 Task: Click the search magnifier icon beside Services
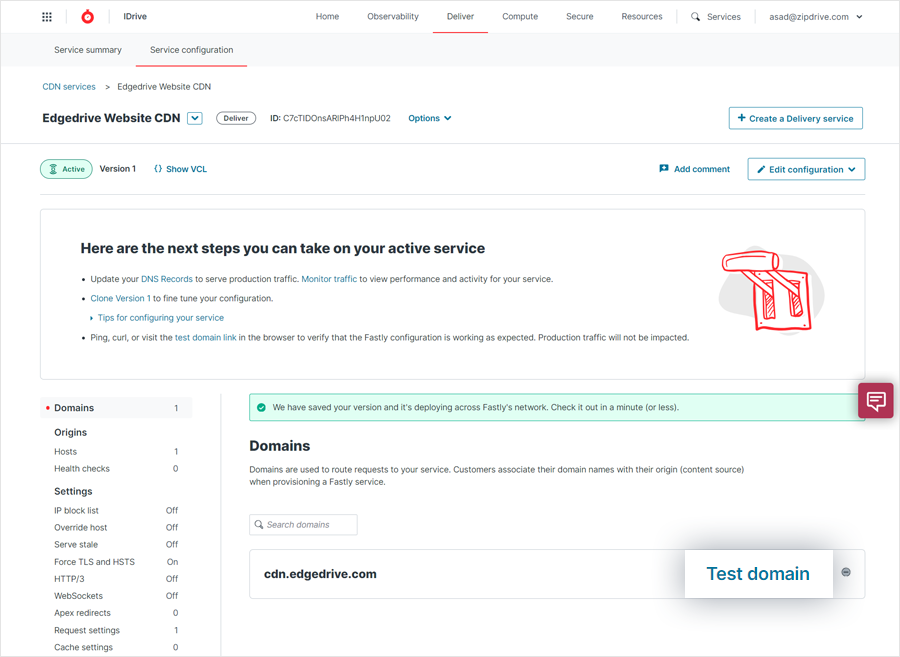click(x=695, y=17)
